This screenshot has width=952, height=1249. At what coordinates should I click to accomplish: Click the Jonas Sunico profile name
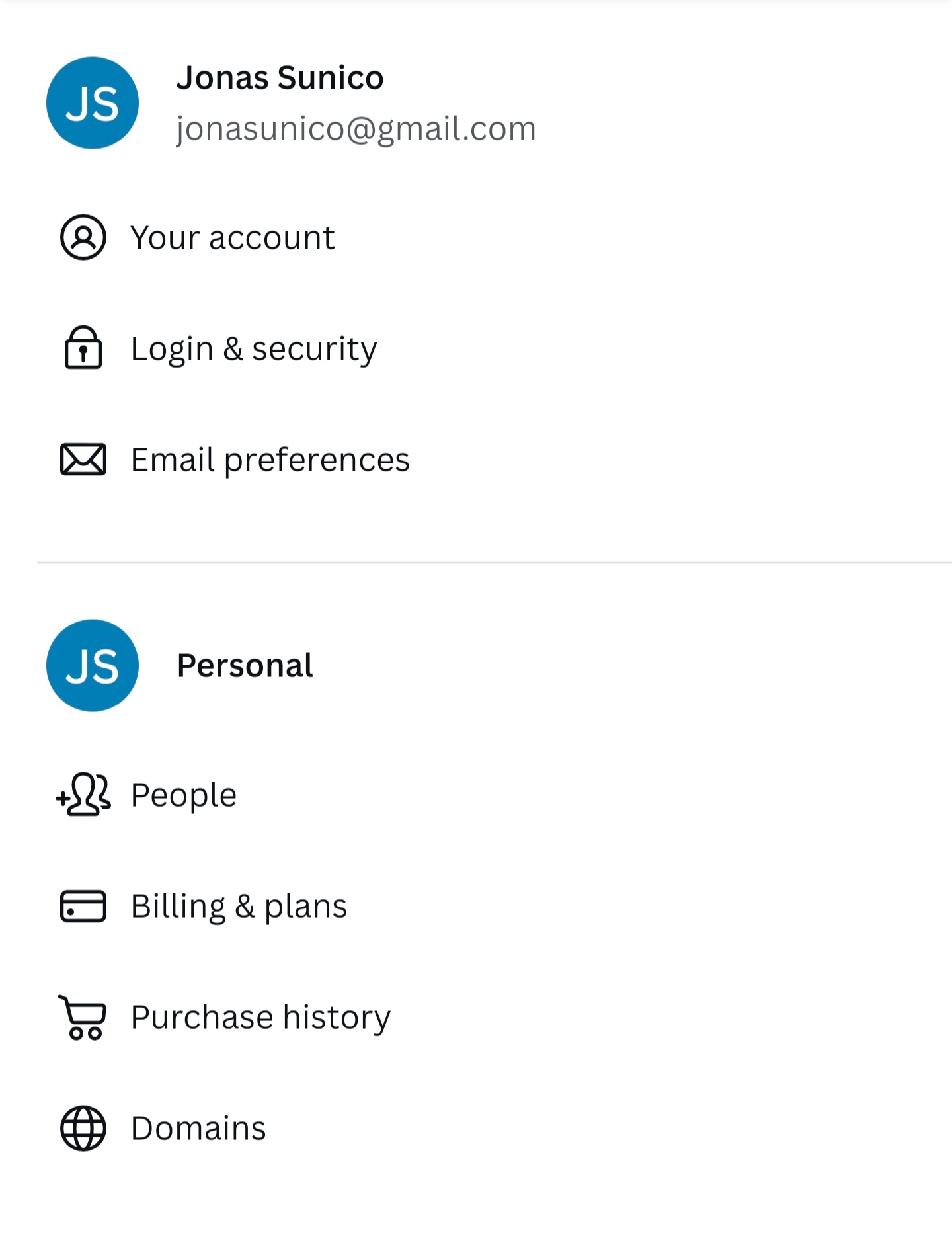[280, 78]
